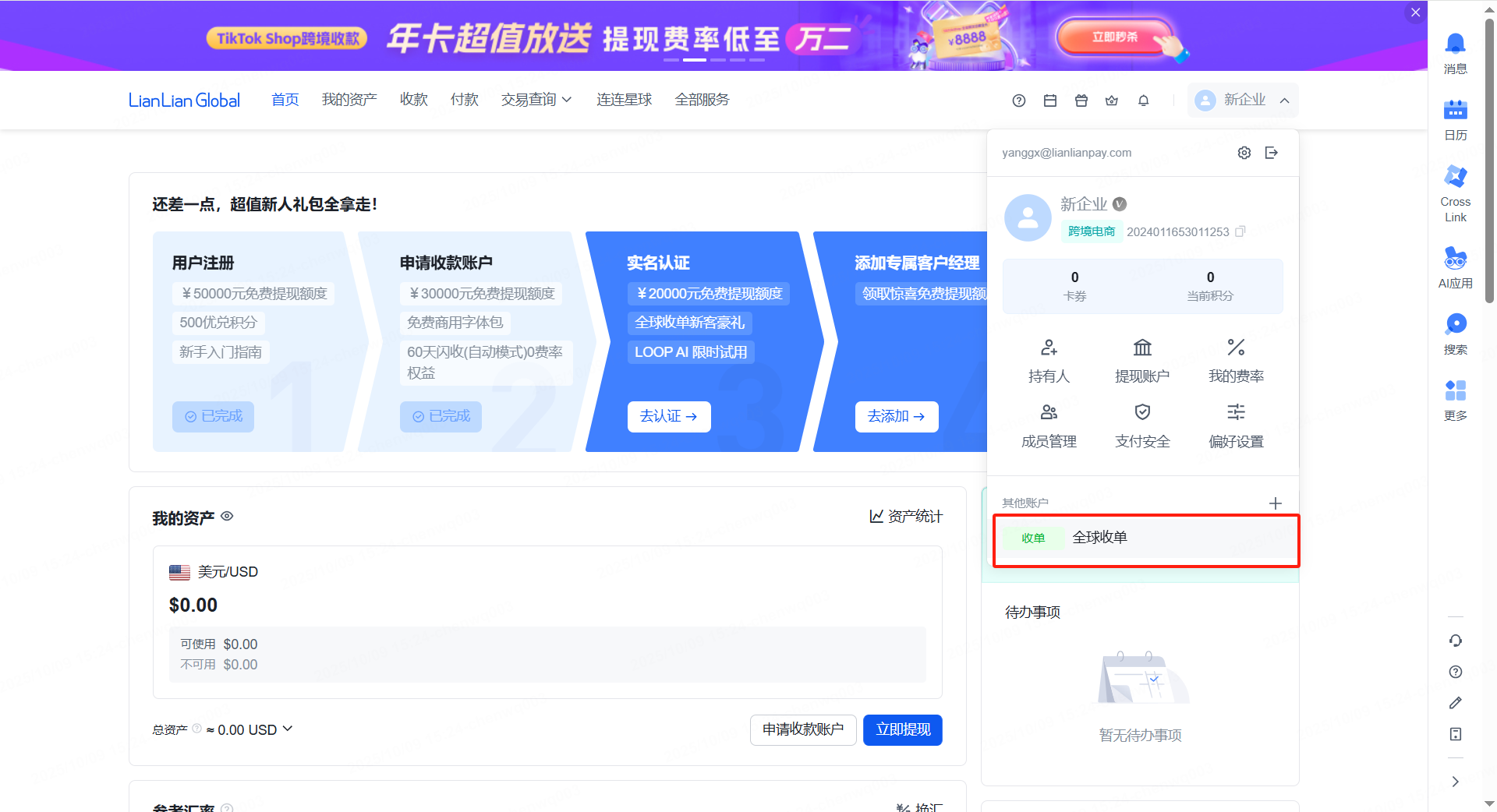Image resolution: width=1497 pixels, height=812 pixels.
Task: Add another account with the plus icon
Action: click(x=1275, y=503)
